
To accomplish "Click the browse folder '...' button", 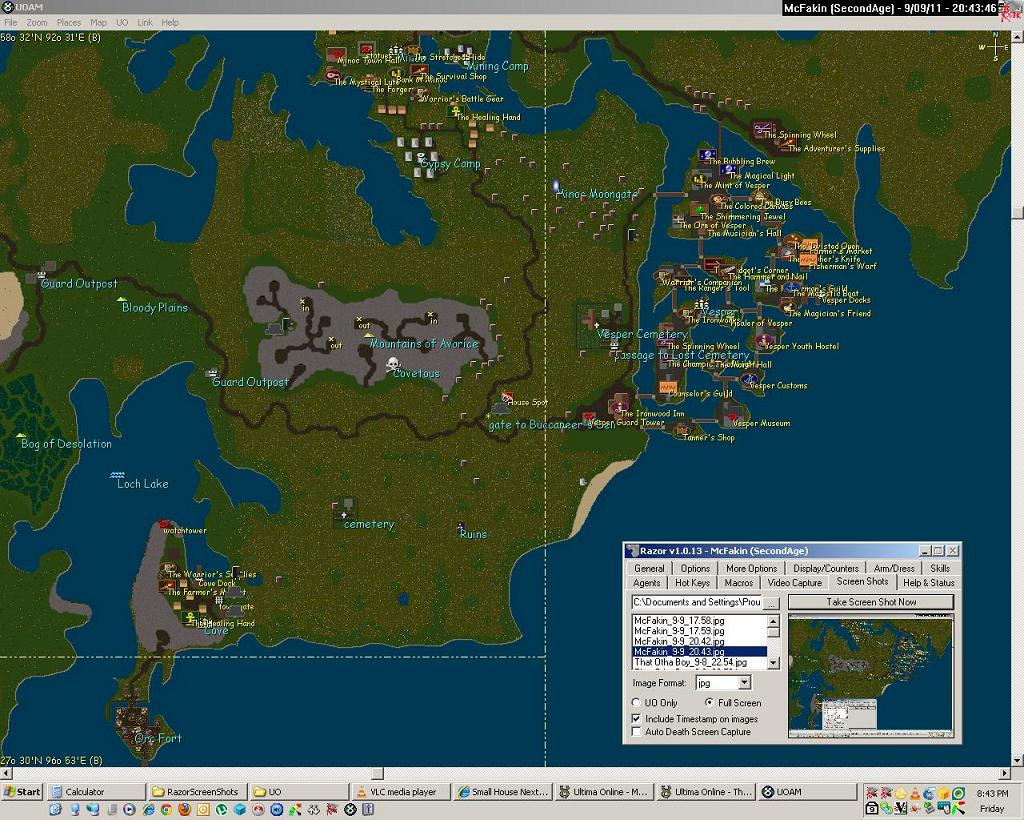I will [x=772, y=602].
